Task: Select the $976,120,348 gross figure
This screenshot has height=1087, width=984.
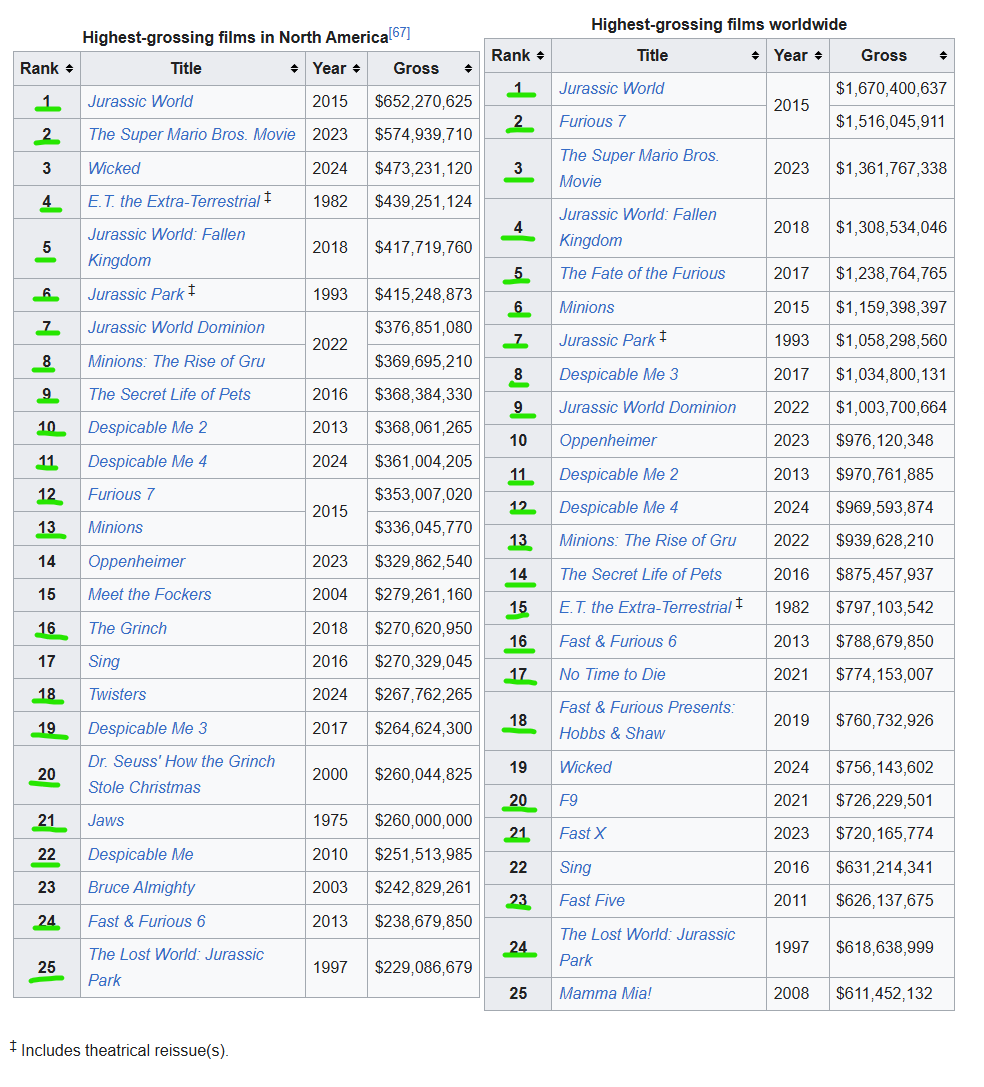Action: [885, 441]
